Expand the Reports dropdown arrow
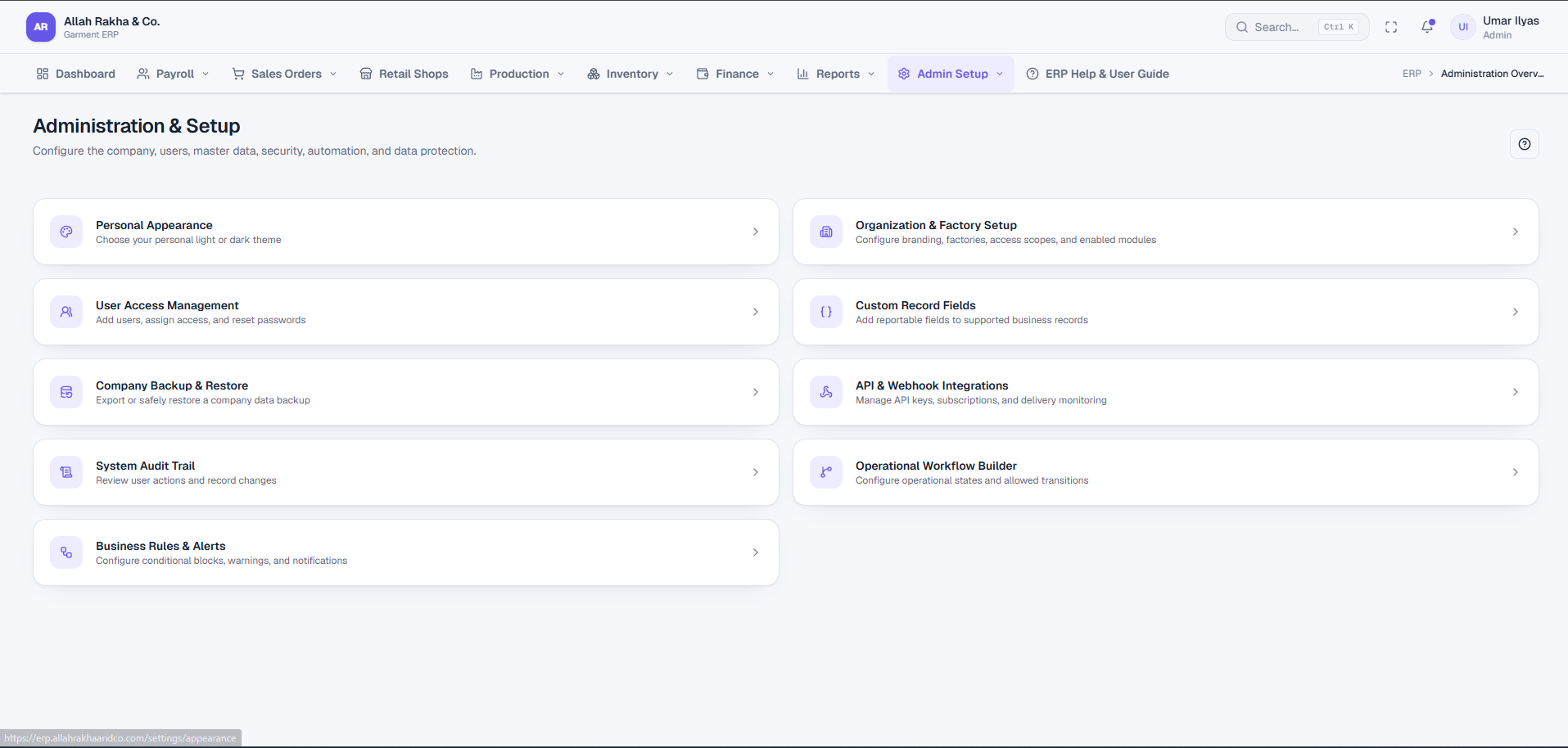1568x748 pixels. (x=871, y=74)
